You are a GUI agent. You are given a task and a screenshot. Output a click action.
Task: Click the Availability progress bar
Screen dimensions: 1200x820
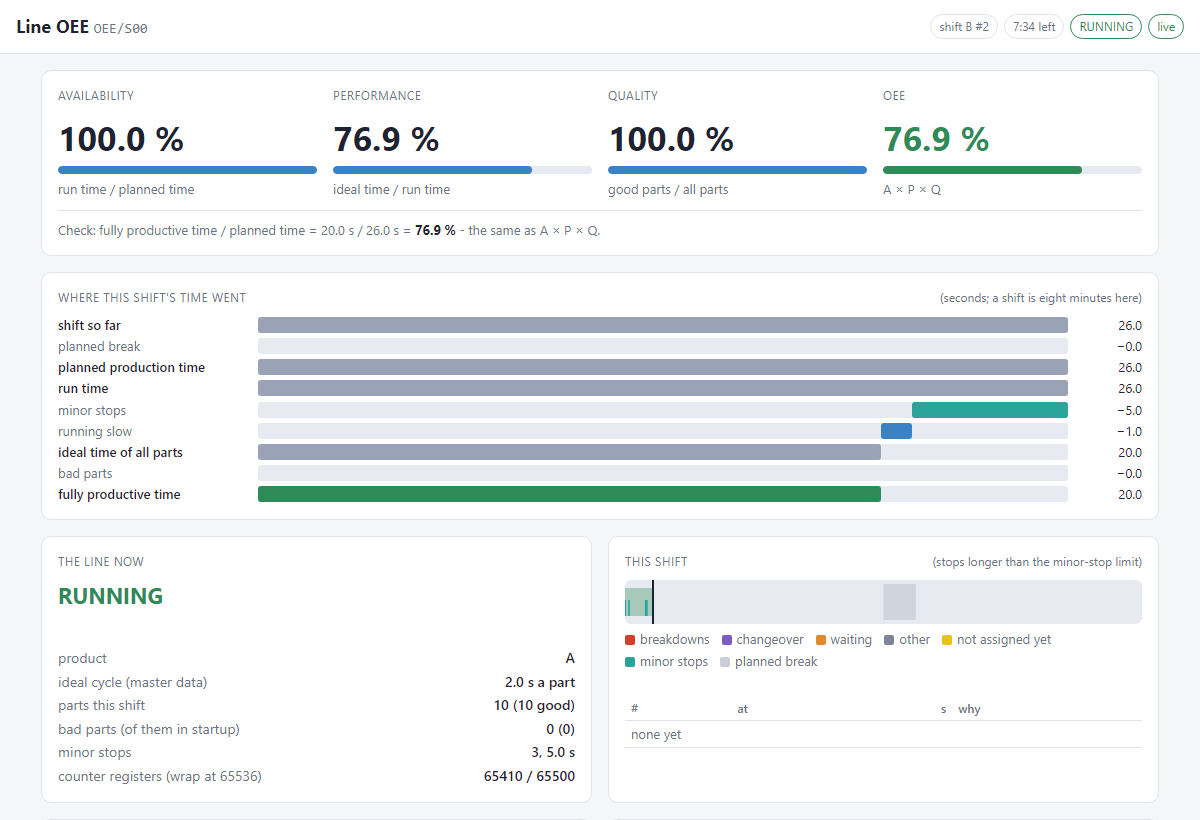coord(187,170)
